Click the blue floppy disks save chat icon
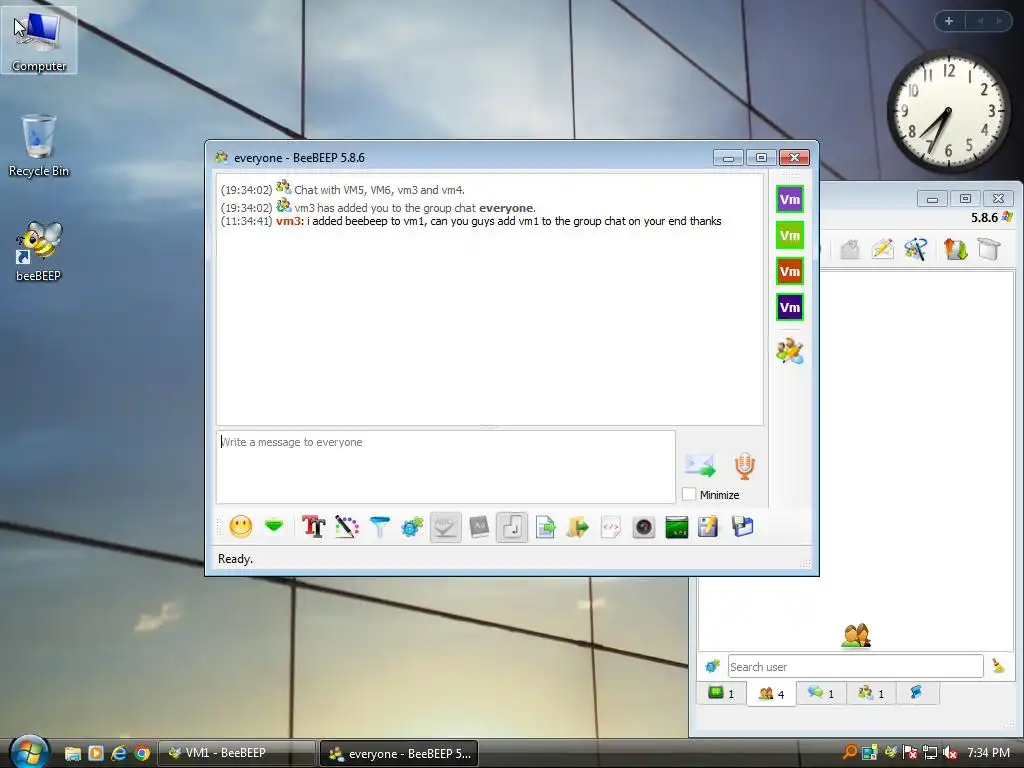 (x=743, y=526)
